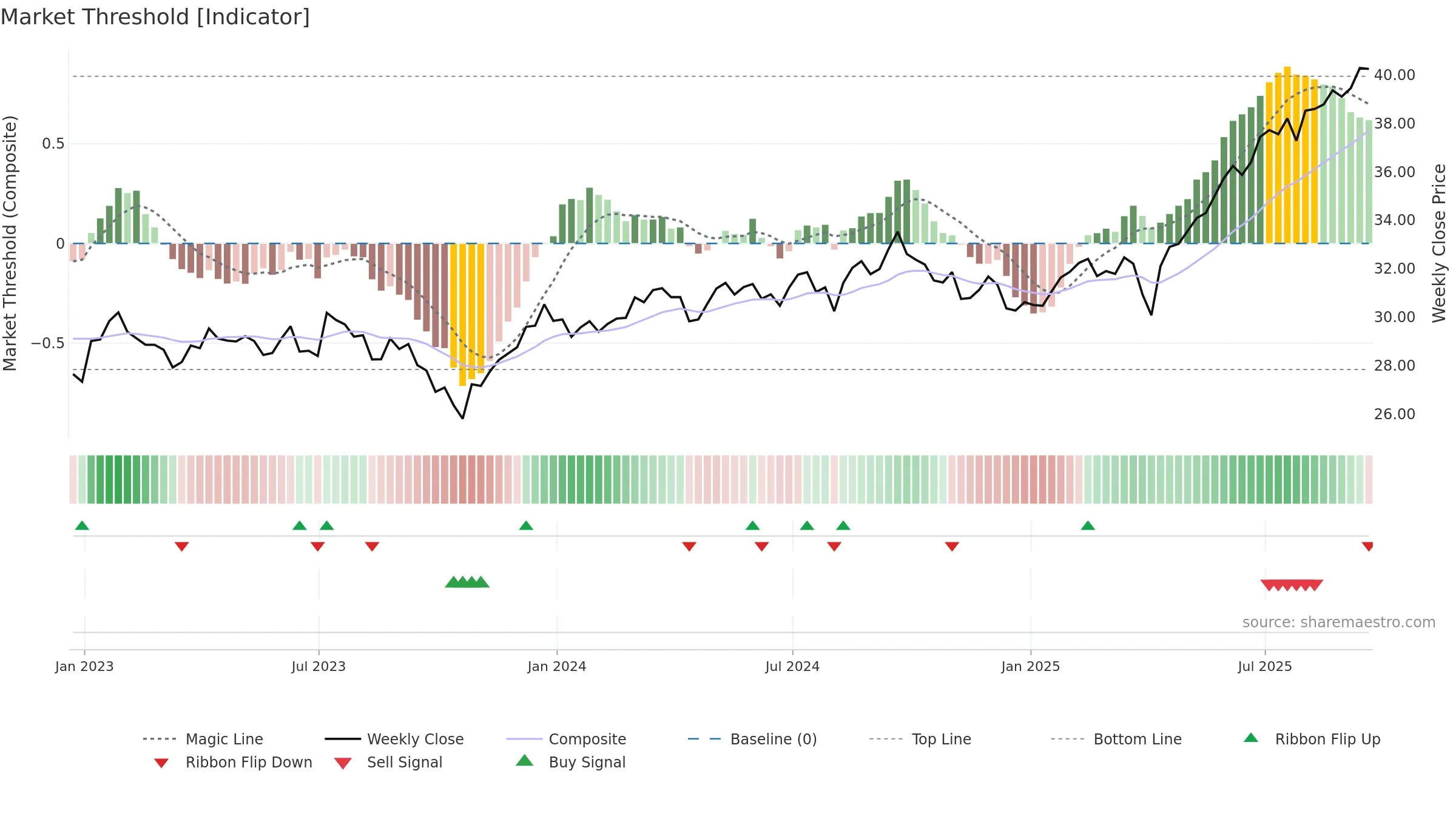1456x819 pixels.
Task: Click the green triangle icon in Buy Signal legend
Action: [525, 760]
